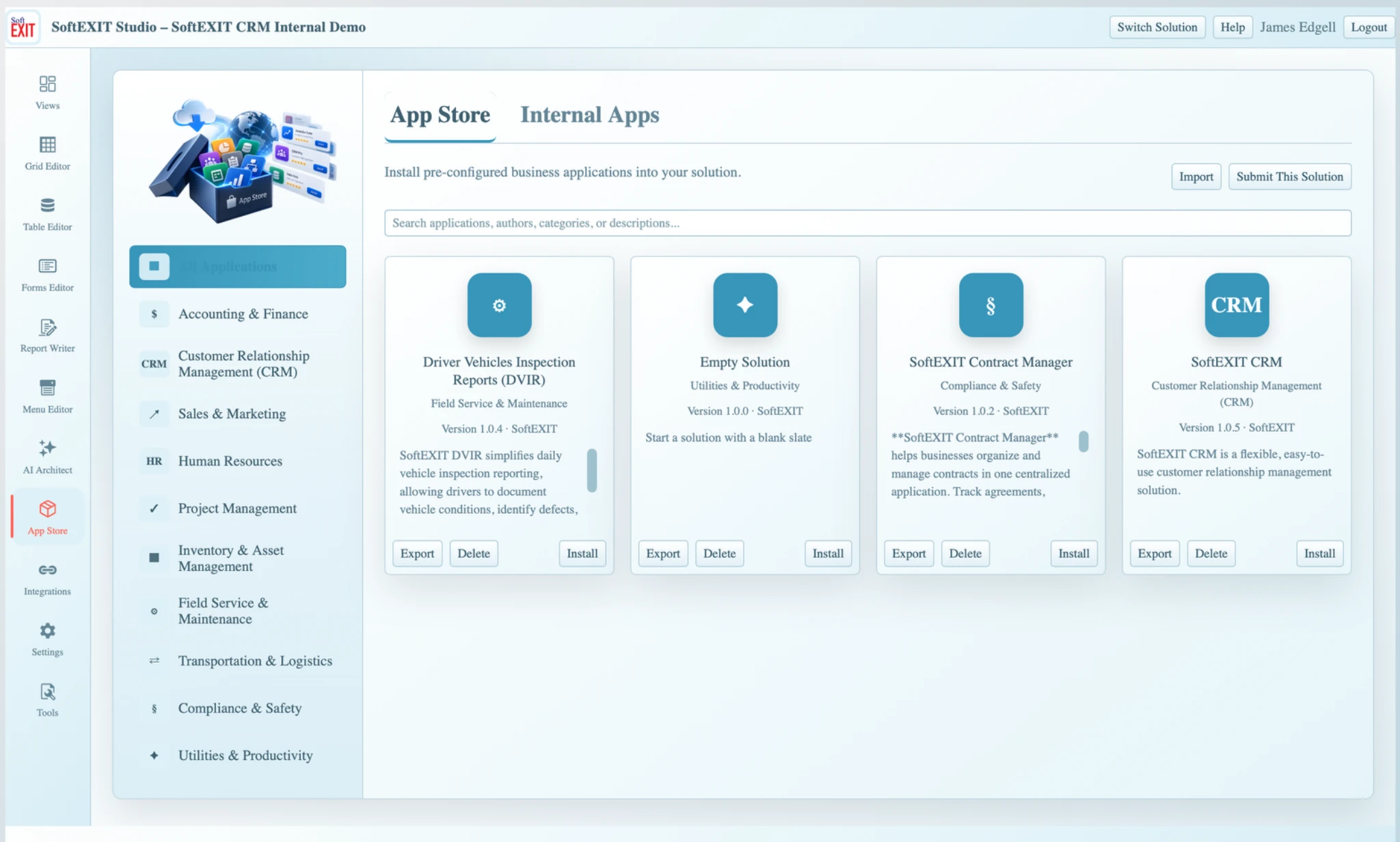Select the App Store cube icon
This screenshot has height=842, width=1400.
point(47,508)
